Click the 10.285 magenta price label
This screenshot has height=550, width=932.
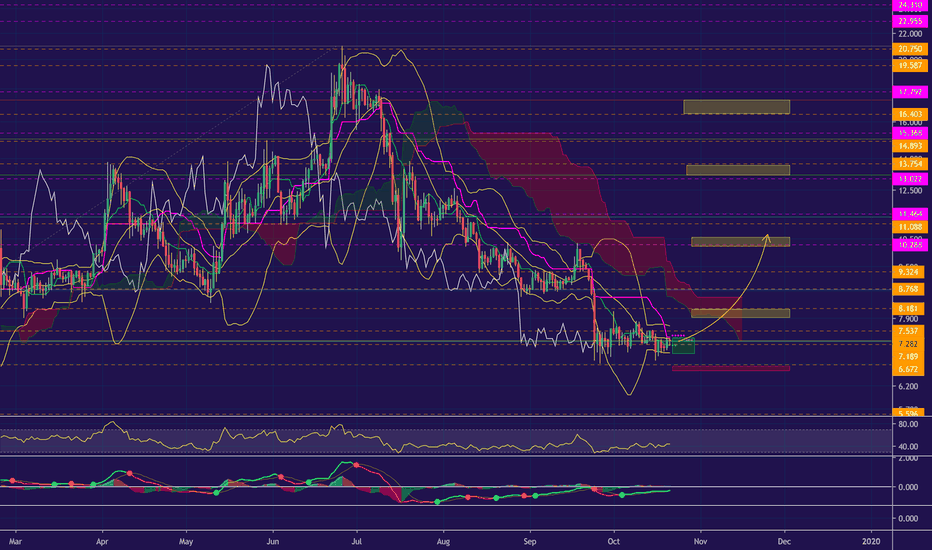click(910, 244)
